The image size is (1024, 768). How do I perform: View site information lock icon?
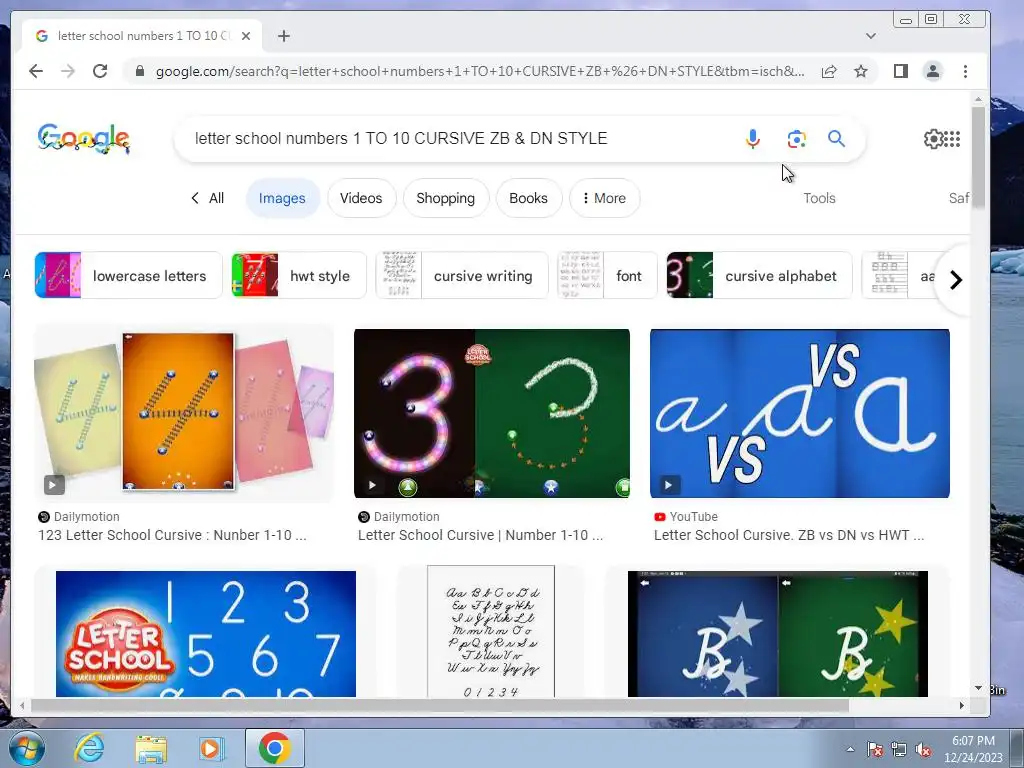pos(139,71)
